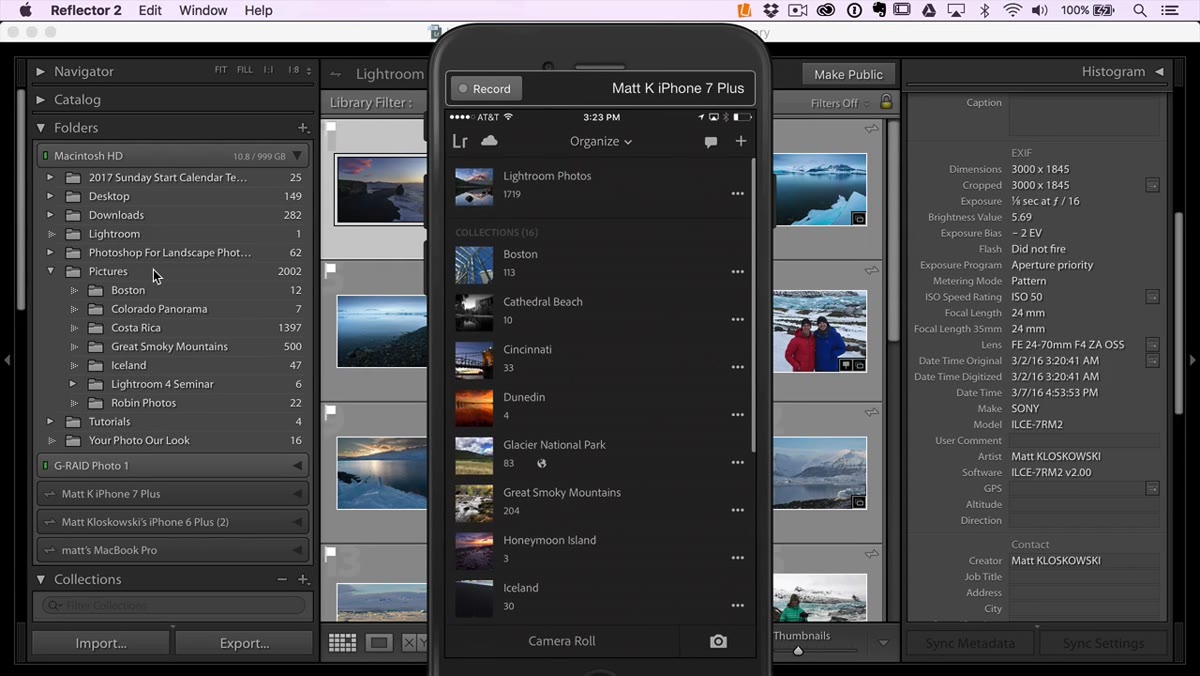Open options dots for Cathedral Beach

(x=737, y=320)
